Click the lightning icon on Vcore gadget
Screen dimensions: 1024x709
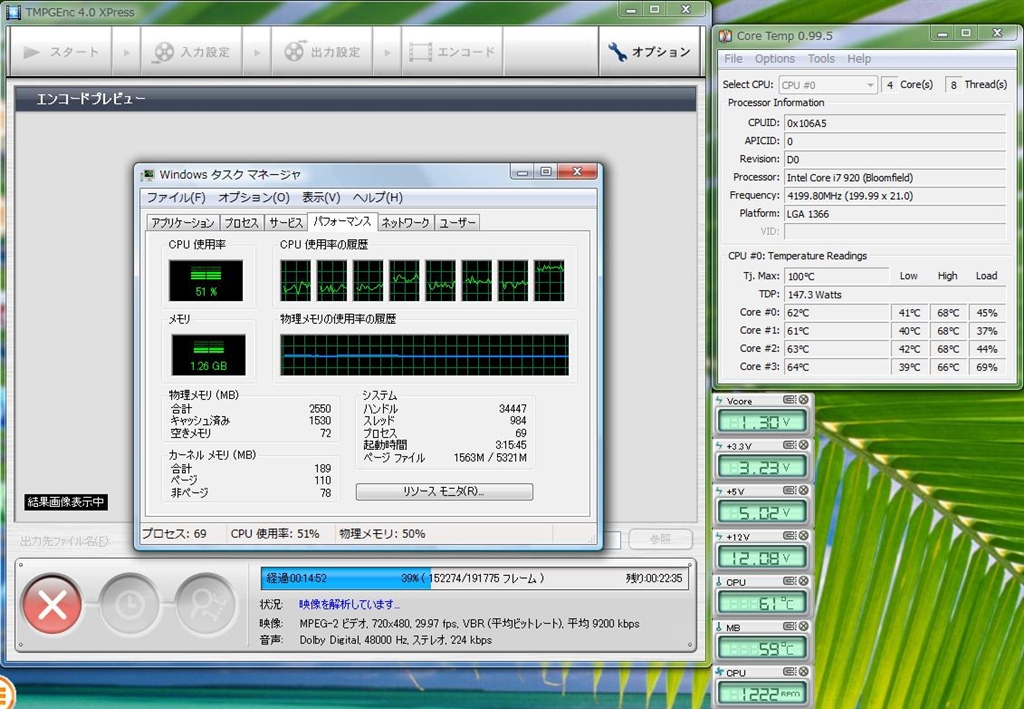click(719, 400)
